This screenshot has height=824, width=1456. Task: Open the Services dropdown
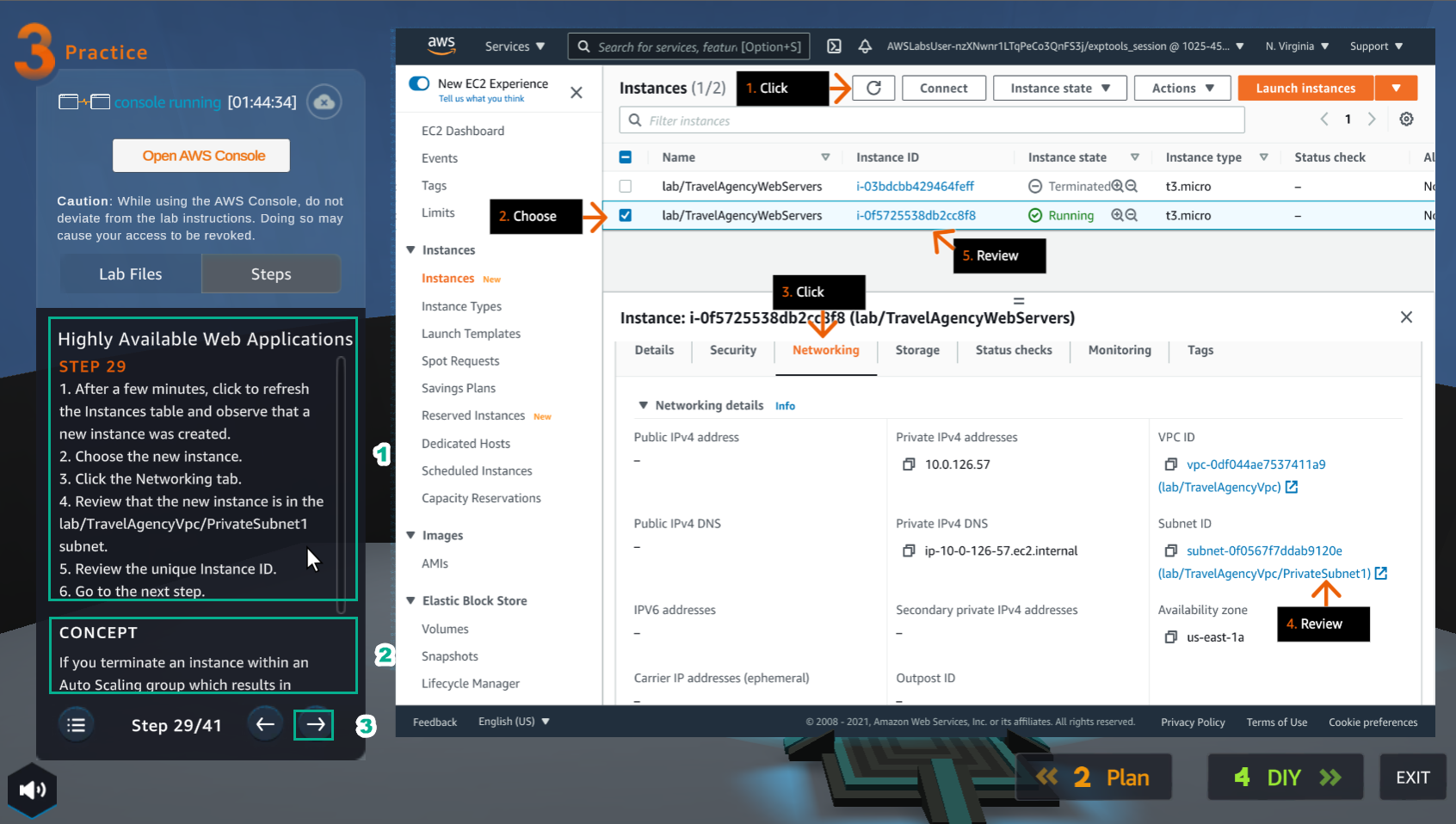[x=515, y=46]
